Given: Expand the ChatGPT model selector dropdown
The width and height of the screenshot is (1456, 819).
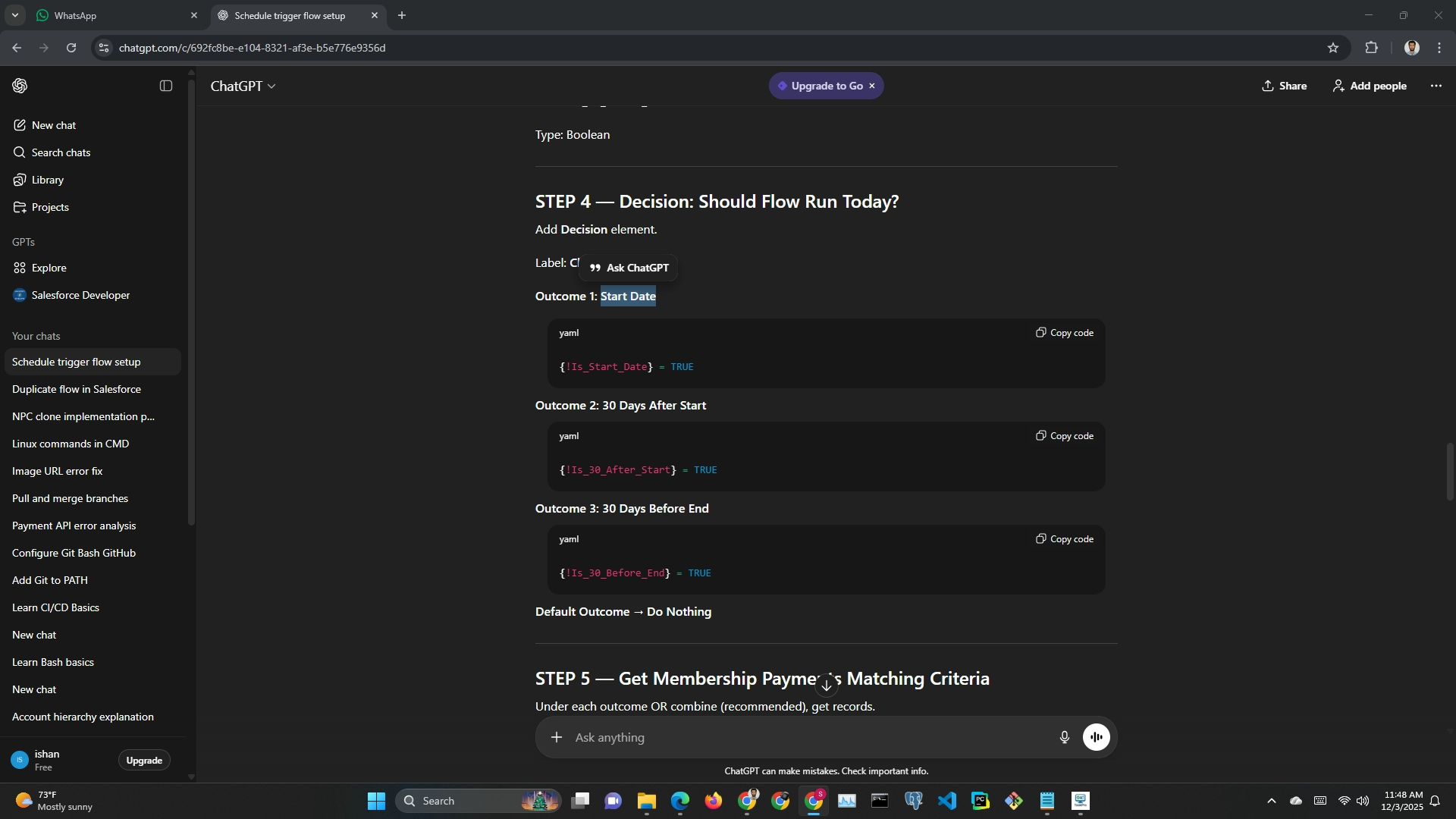Looking at the screenshot, I should pos(243,86).
